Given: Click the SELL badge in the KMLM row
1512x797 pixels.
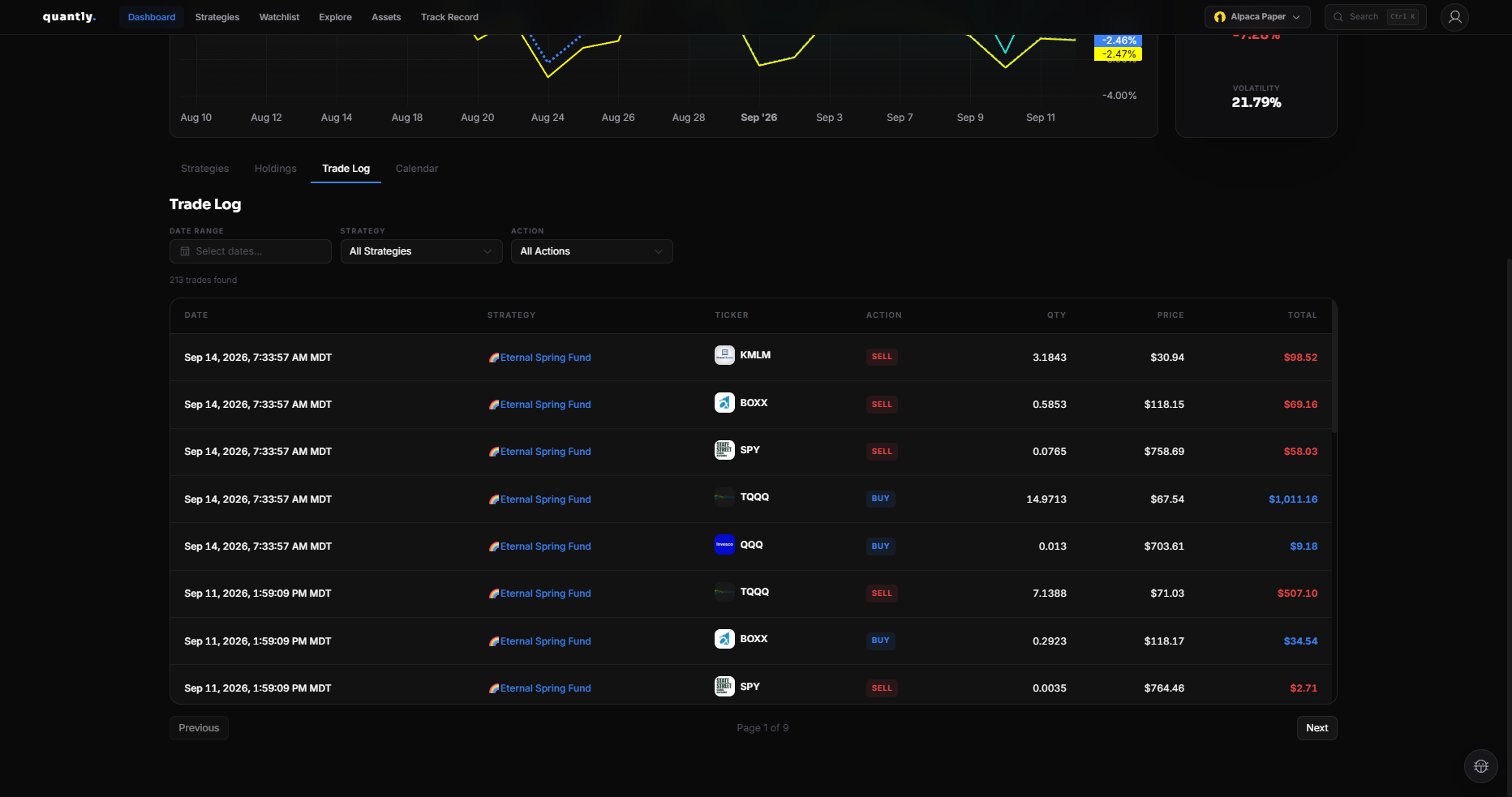Looking at the screenshot, I should (x=882, y=357).
